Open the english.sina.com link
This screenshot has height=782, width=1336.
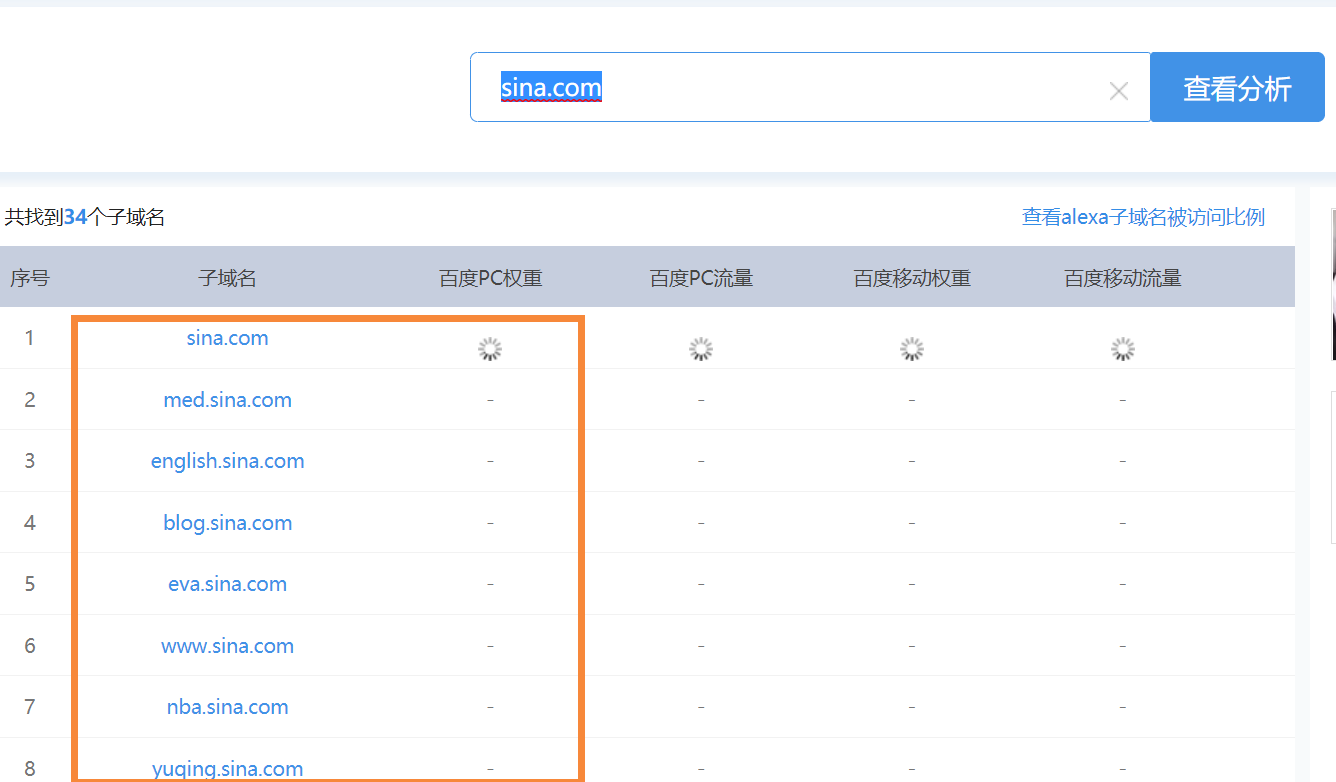click(x=227, y=461)
